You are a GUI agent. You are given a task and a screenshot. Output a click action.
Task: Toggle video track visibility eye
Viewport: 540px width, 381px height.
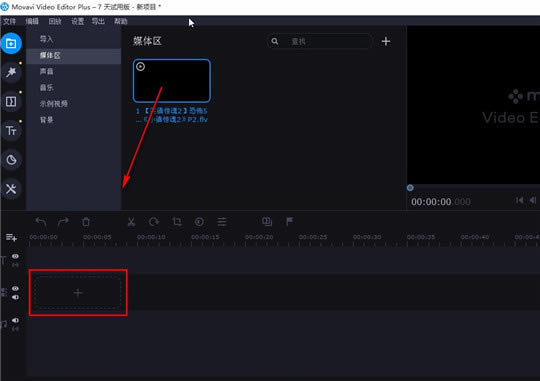pos(15,288)
